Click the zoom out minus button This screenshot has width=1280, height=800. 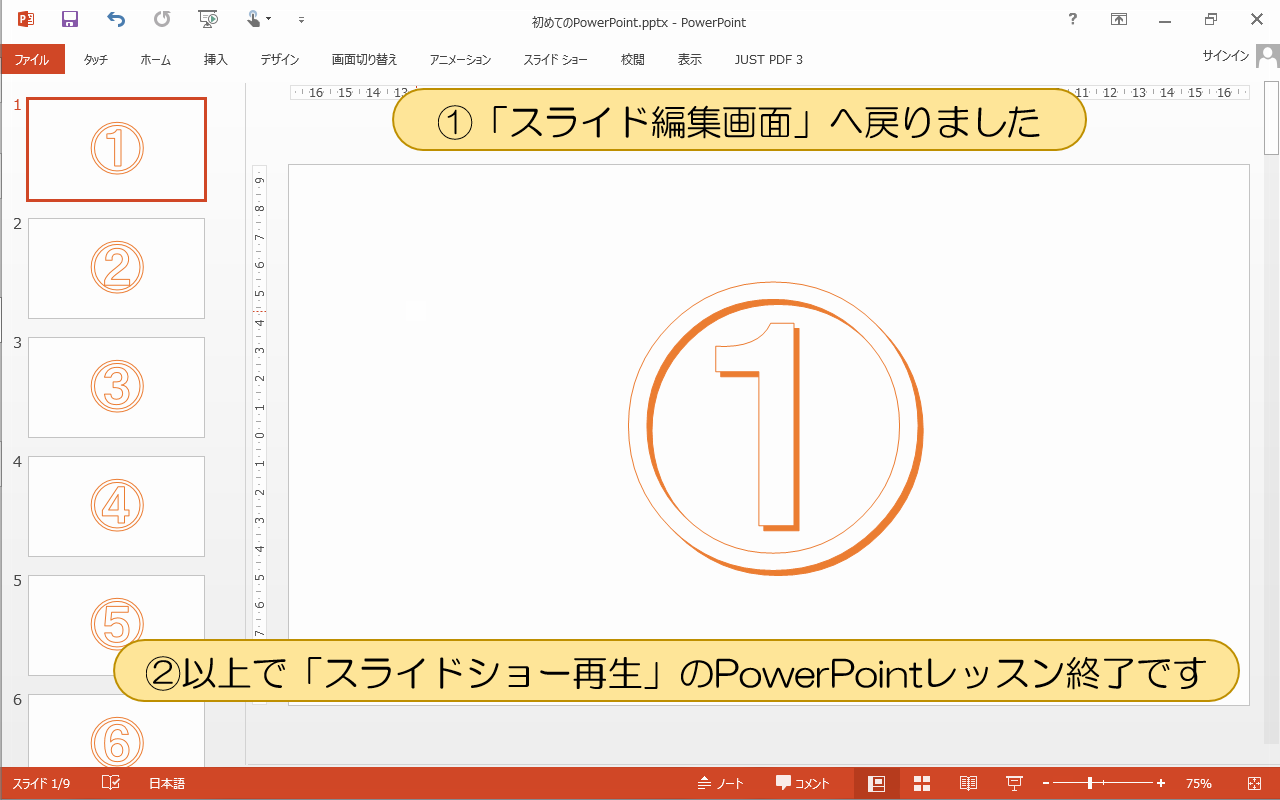1046,784
